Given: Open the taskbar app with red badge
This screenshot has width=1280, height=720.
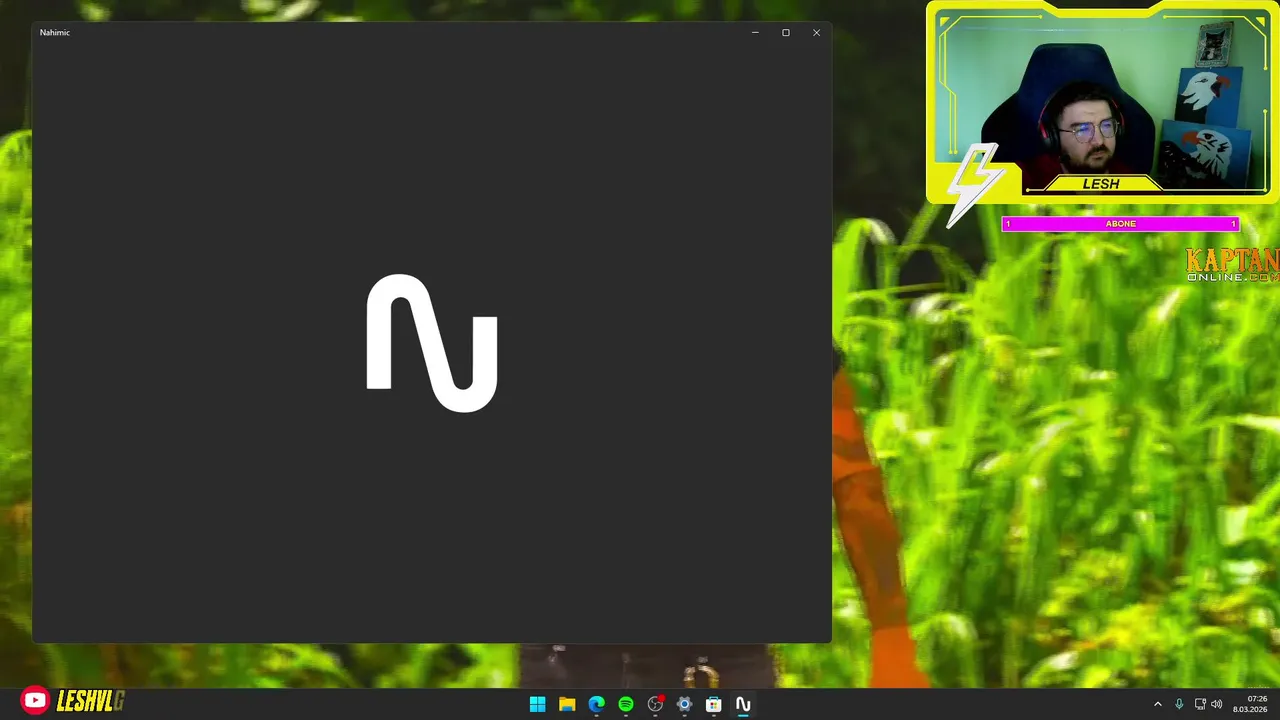Looking at the screenshot, I should pos(655,704).
